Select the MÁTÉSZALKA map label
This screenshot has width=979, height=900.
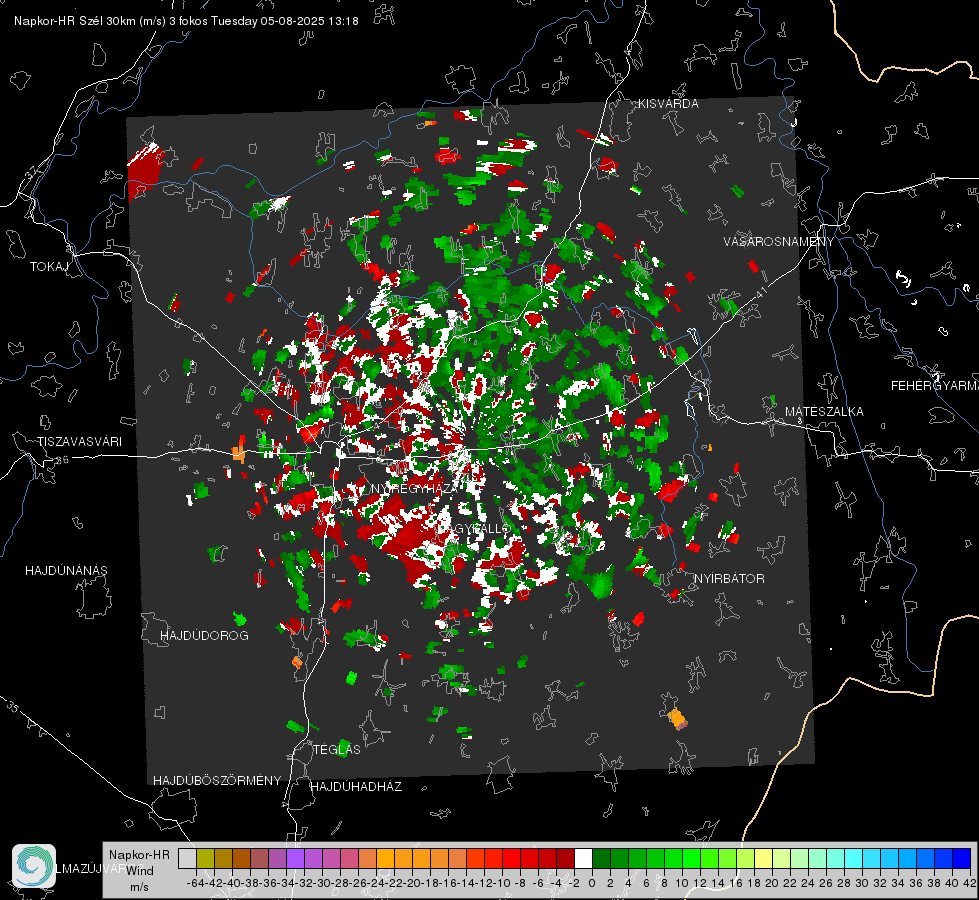824,412
